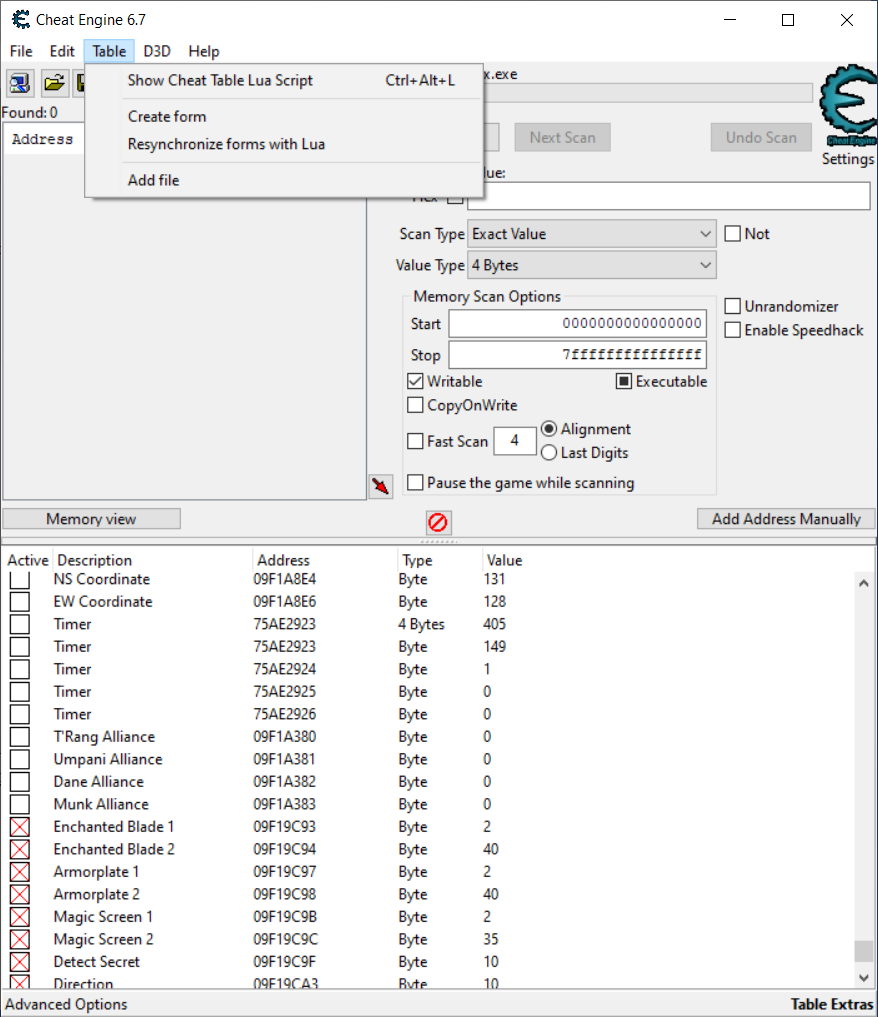This screenshot has height=1017, width=878.
Task: Click the red circle clear list icon
Action: pyautogui.click(x=438, y=522)
